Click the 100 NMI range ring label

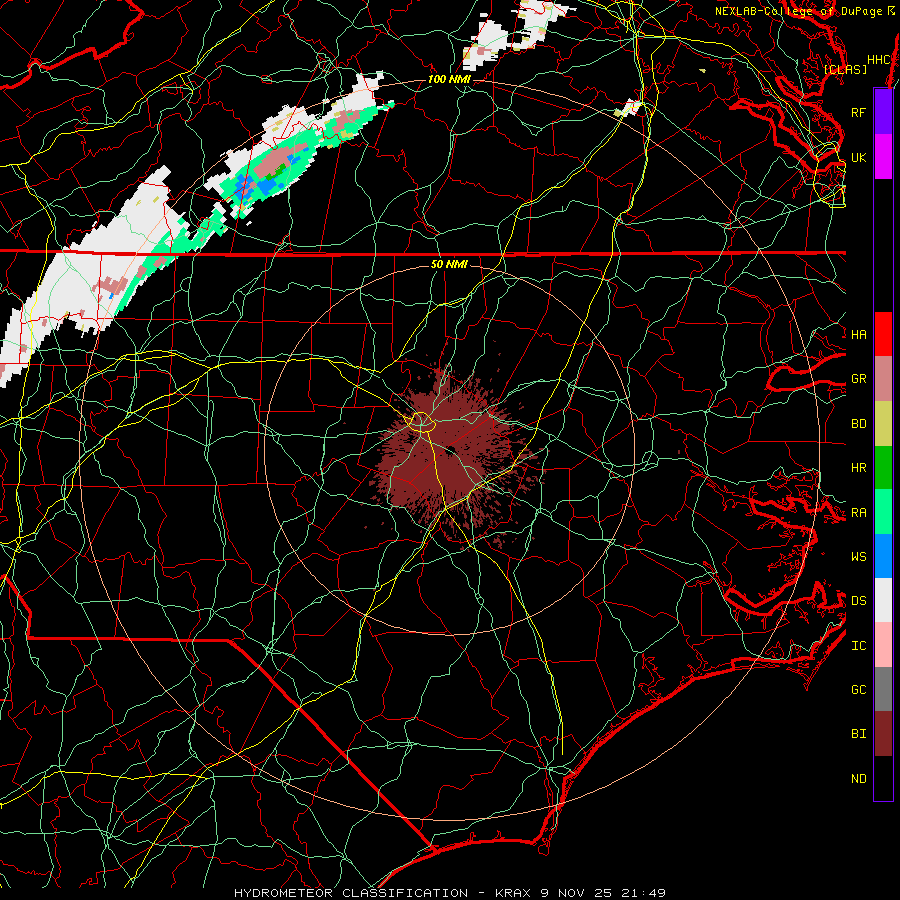coord(449,79)
